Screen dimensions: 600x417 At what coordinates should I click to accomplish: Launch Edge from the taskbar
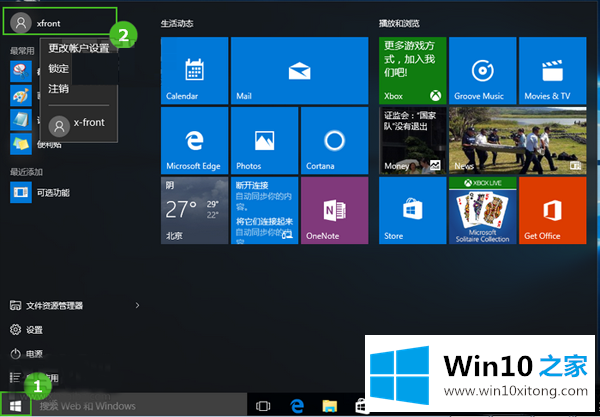click(297, 406)
